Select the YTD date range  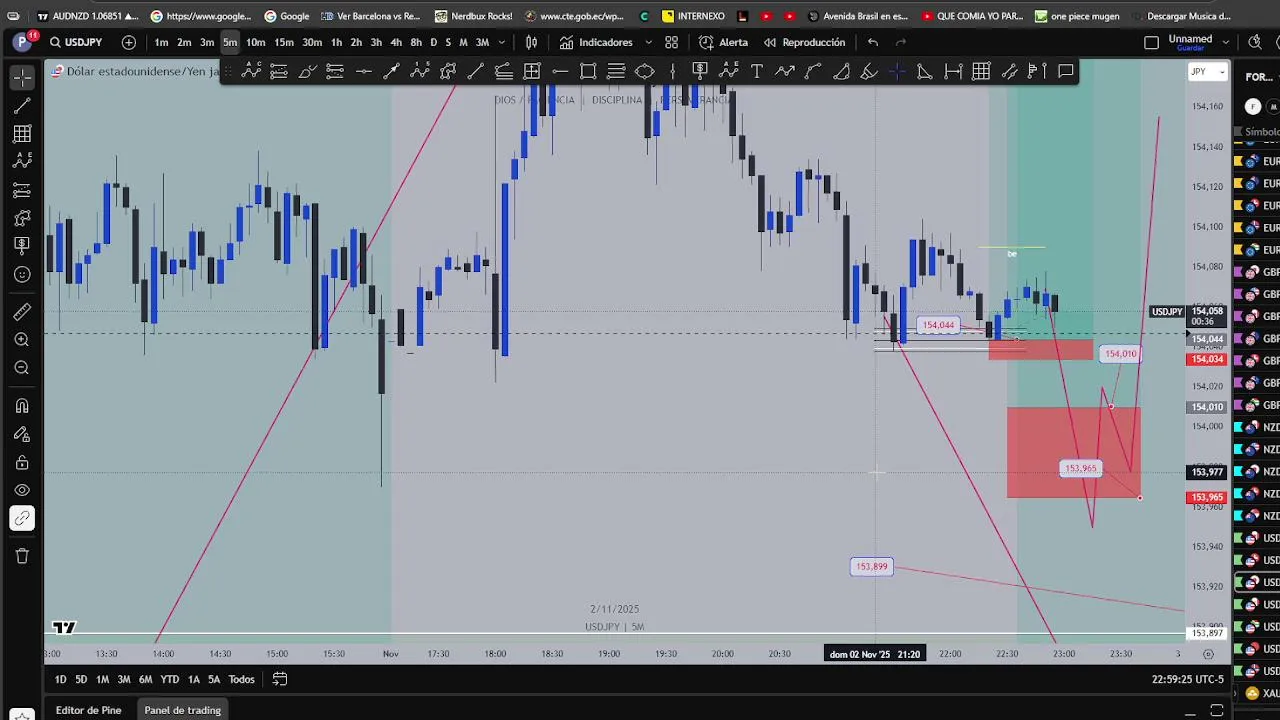(x=170, y=679)
